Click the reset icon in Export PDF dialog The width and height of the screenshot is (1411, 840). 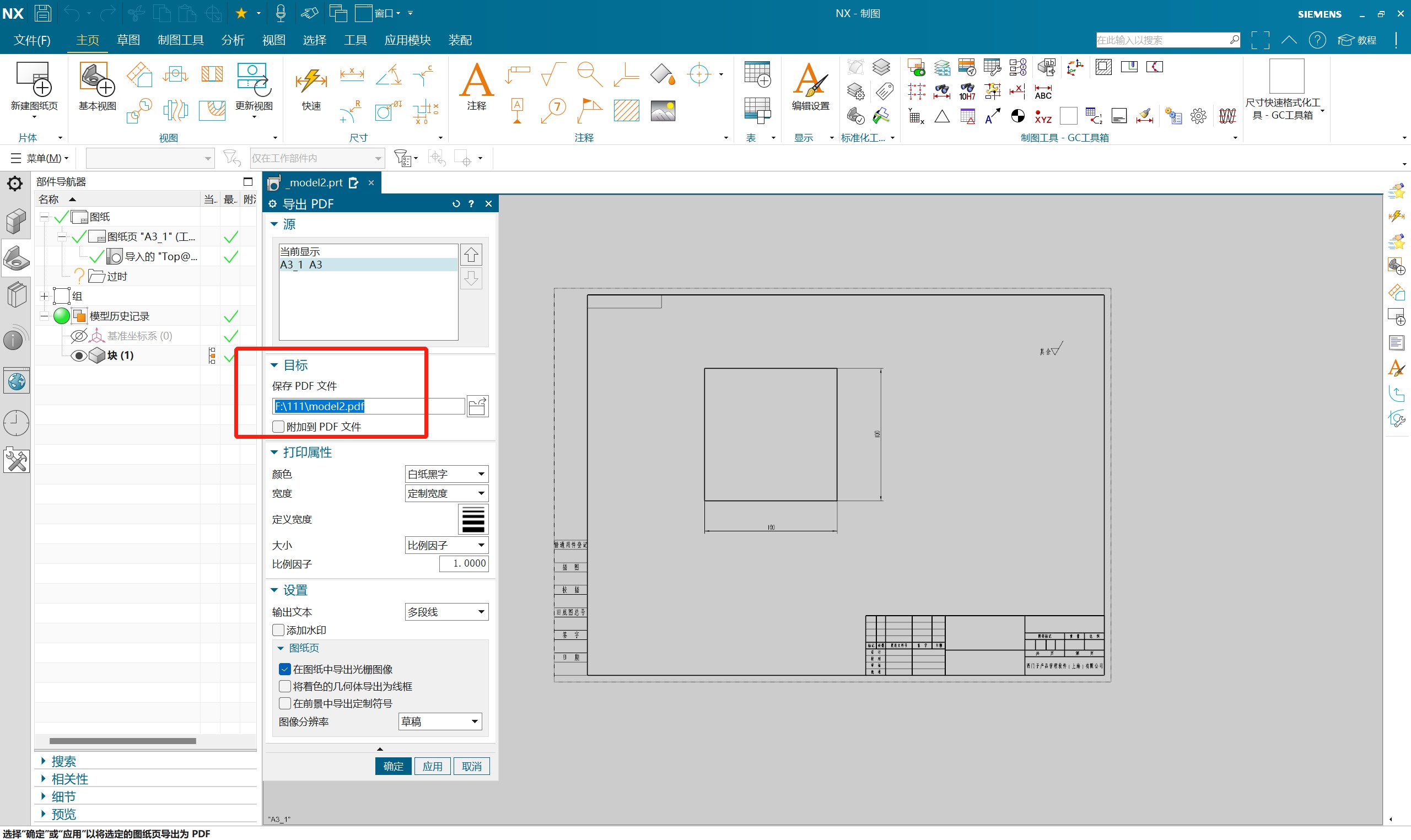456,204
